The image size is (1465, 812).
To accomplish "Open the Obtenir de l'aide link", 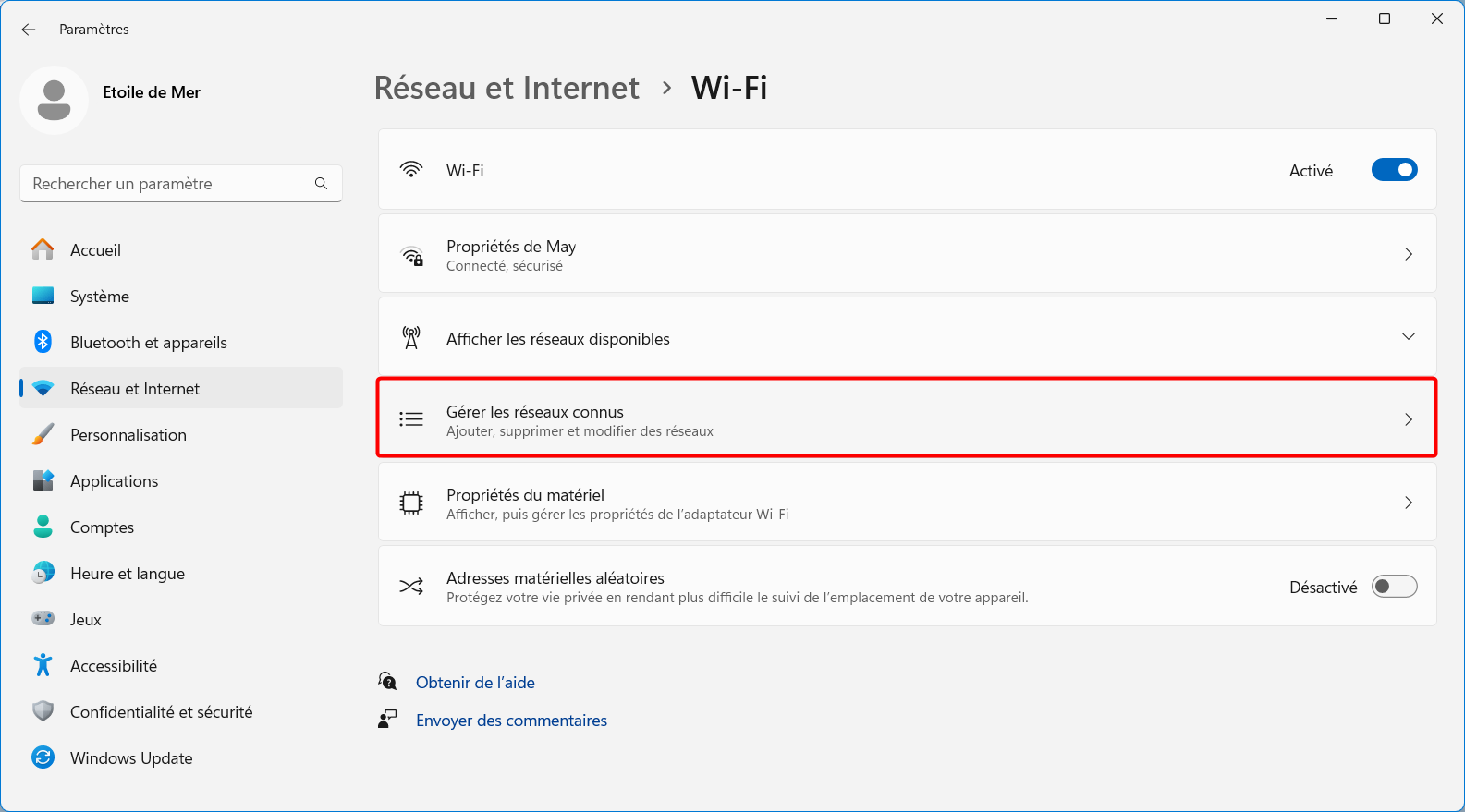I will point(475,683).
